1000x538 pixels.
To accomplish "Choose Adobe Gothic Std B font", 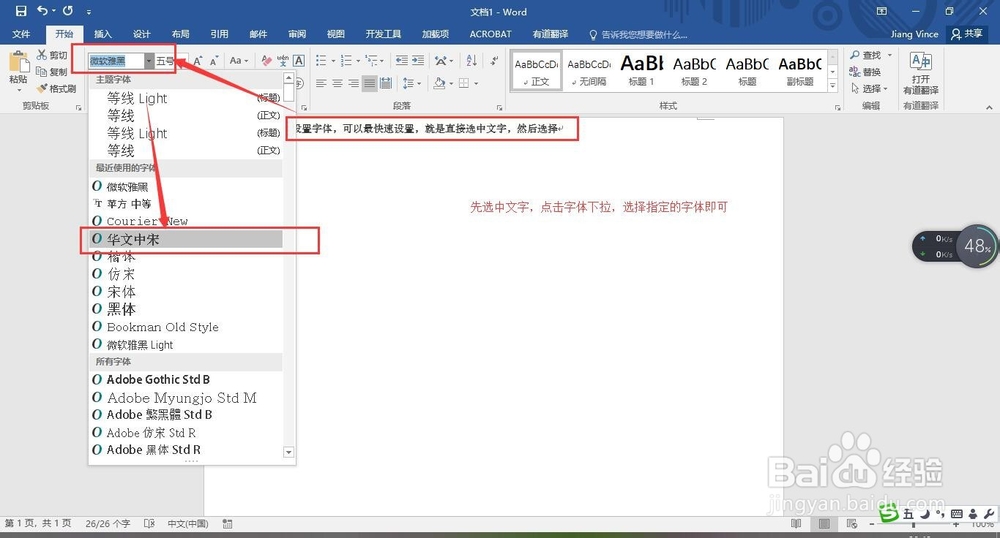I will pos(186,379).
